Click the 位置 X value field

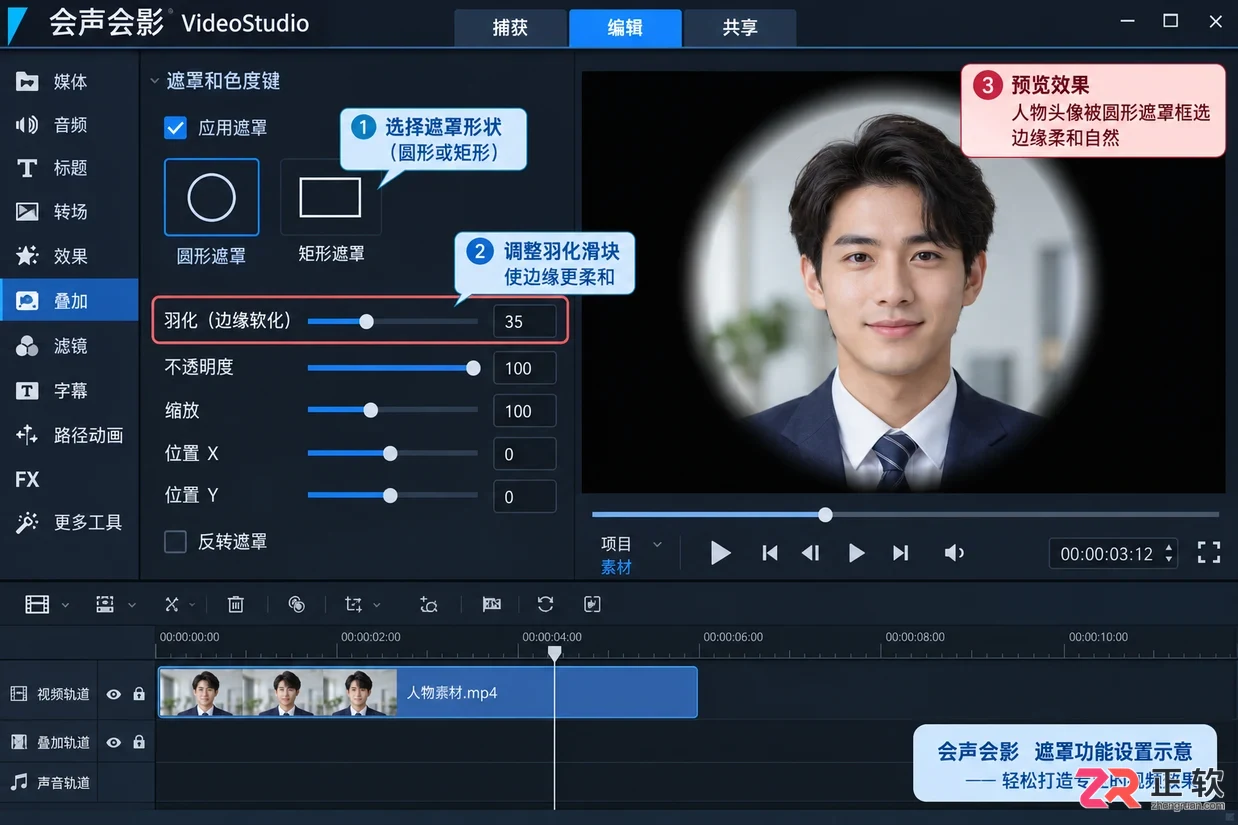(525, 454)
